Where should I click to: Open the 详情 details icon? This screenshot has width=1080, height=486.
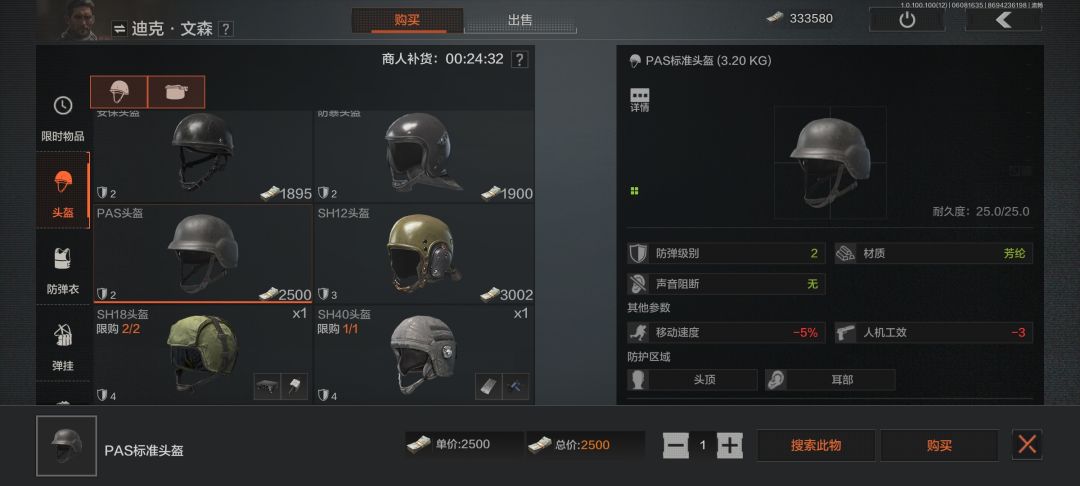[x=640, y=100]
